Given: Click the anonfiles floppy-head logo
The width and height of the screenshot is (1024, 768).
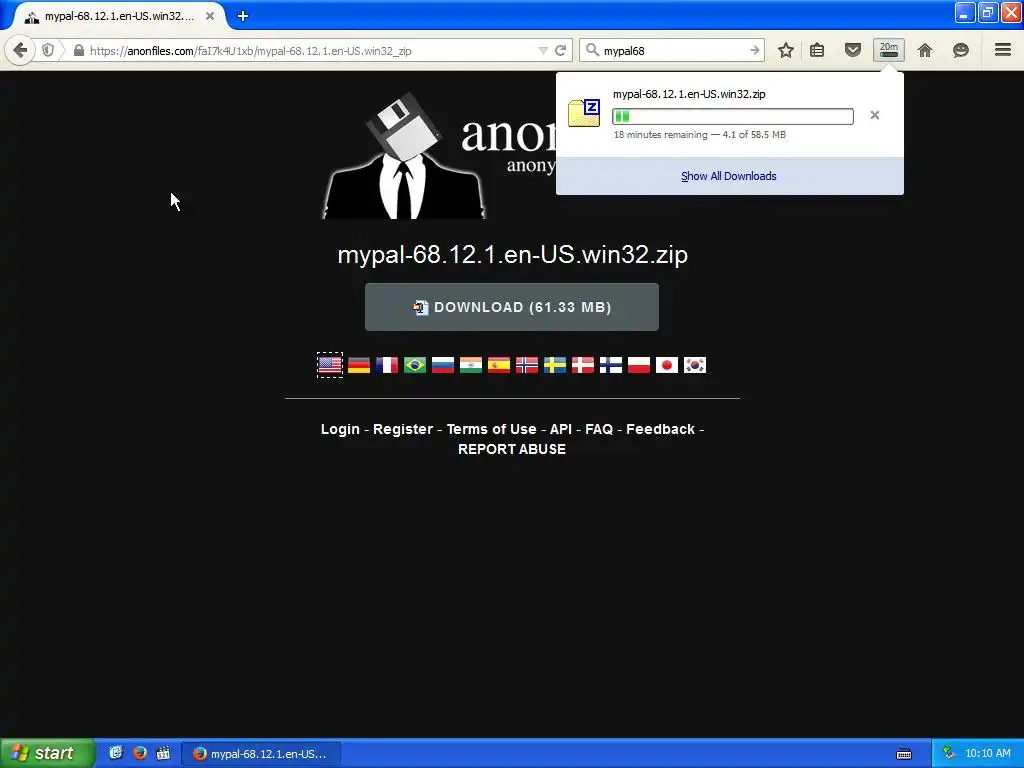Looking at the screenshot, I should 405,155.
